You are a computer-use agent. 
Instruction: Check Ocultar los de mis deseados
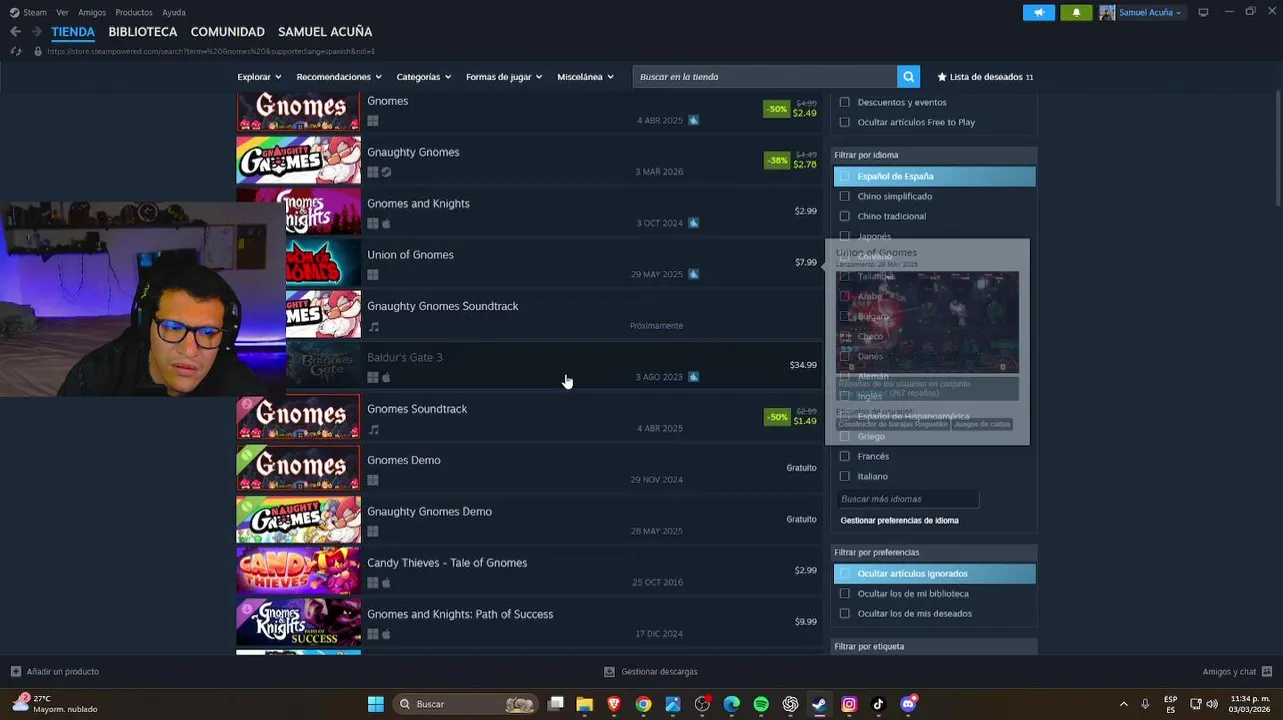click(x=845, y=614)
